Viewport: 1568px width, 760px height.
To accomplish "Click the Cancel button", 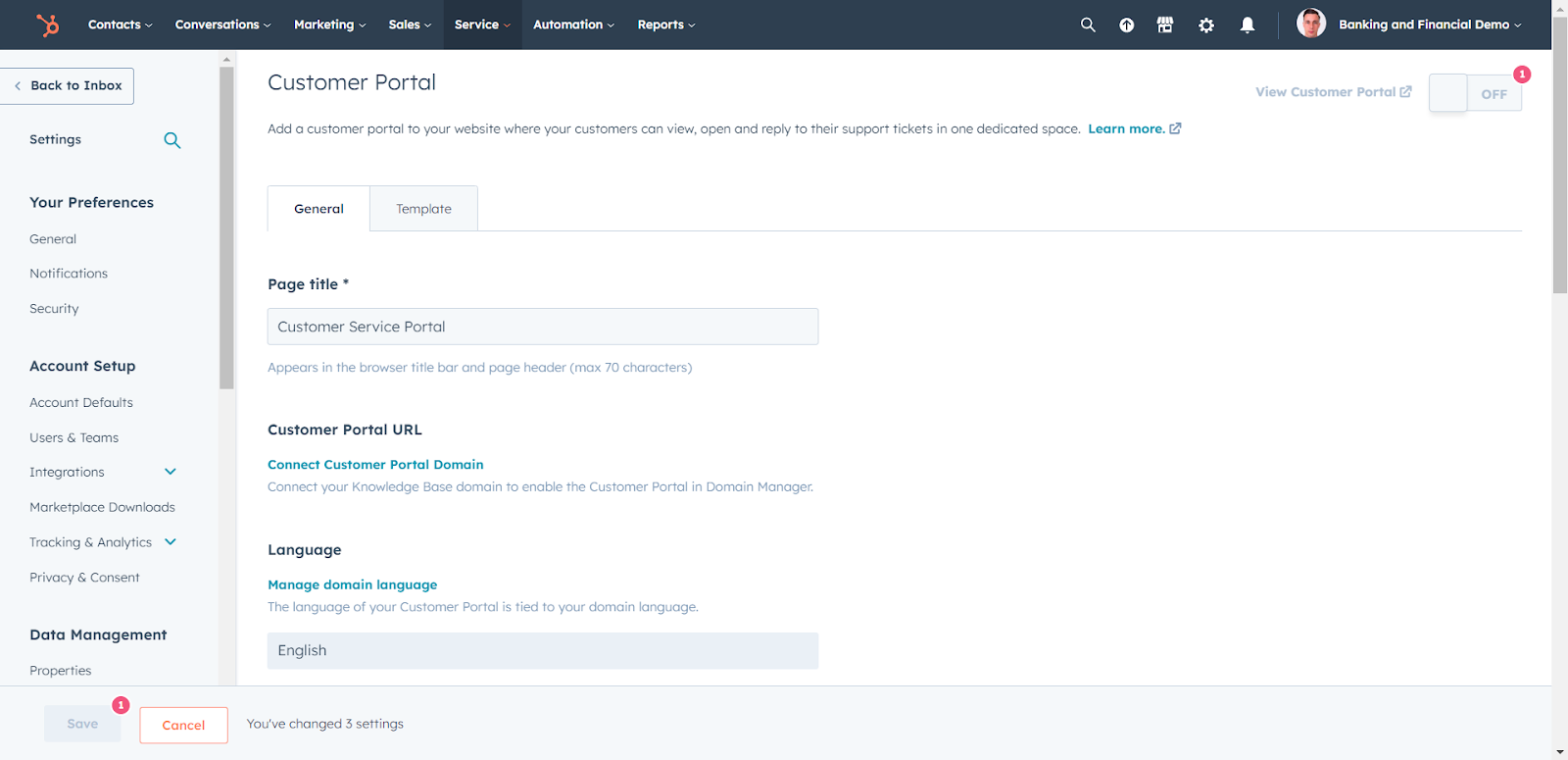I will tap(183, 725).
